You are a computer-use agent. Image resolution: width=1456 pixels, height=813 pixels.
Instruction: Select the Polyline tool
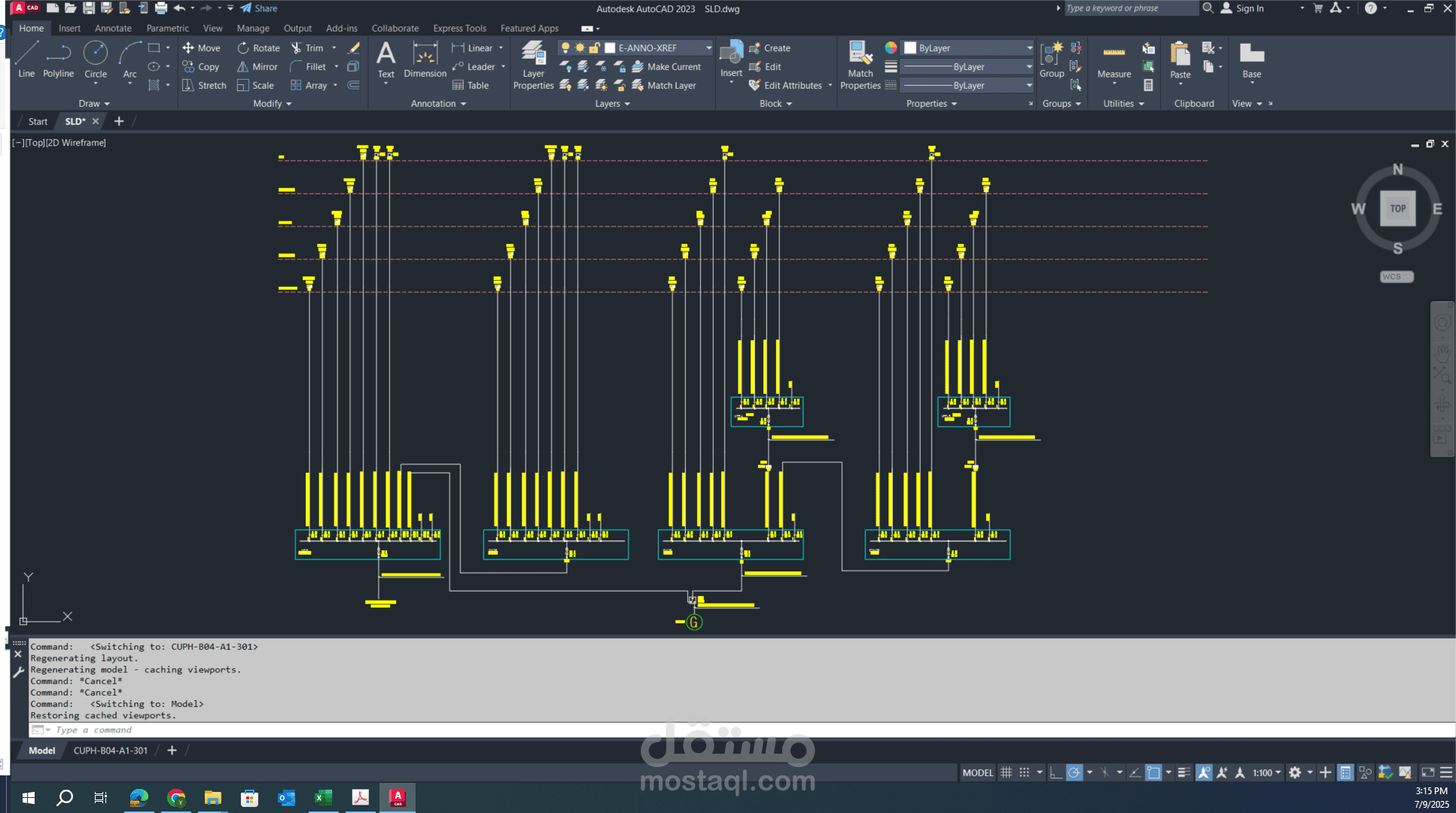pos(58,59)
